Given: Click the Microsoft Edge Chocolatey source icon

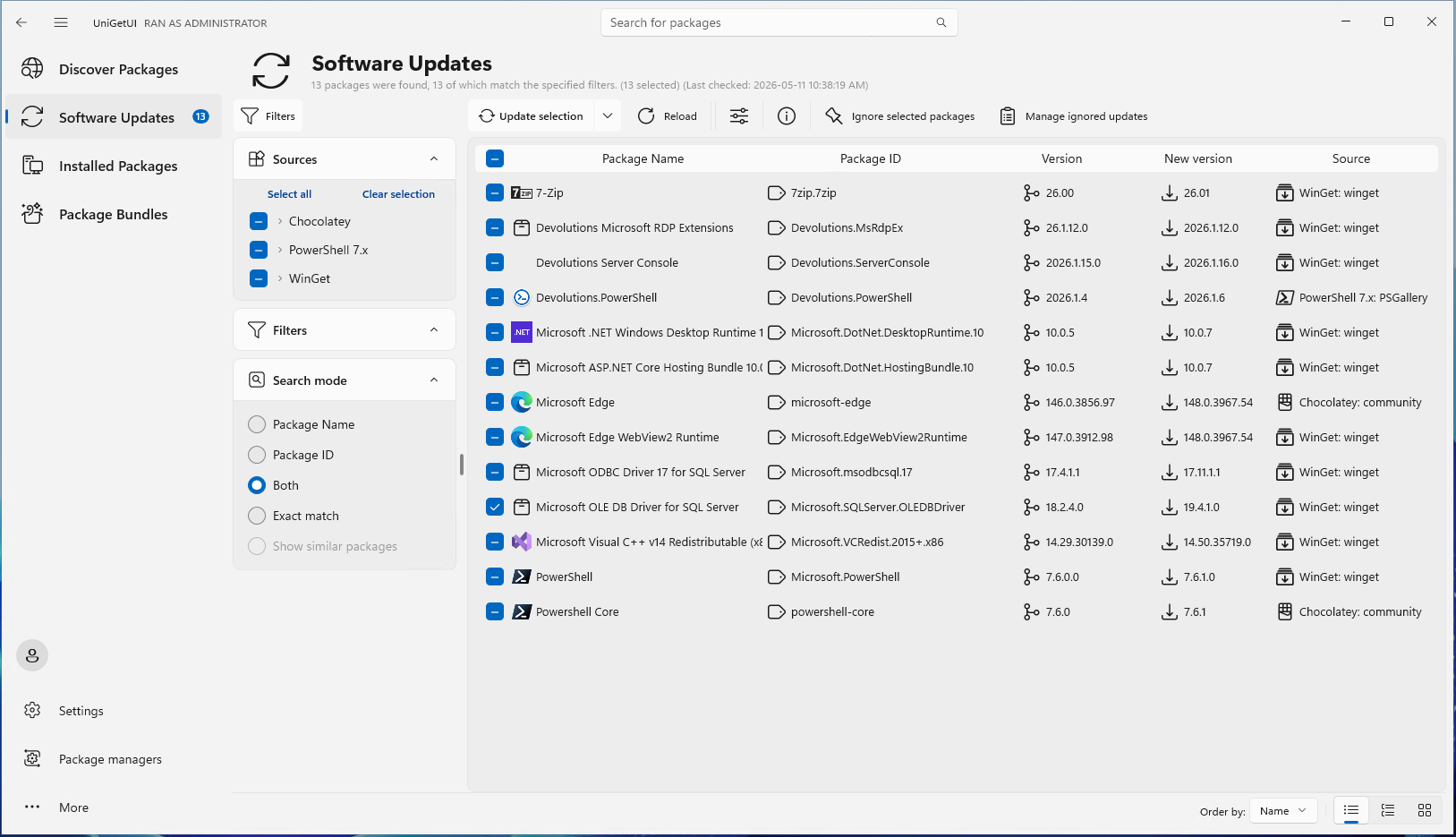Looking at the screenshot, I should pos(1285,402).
